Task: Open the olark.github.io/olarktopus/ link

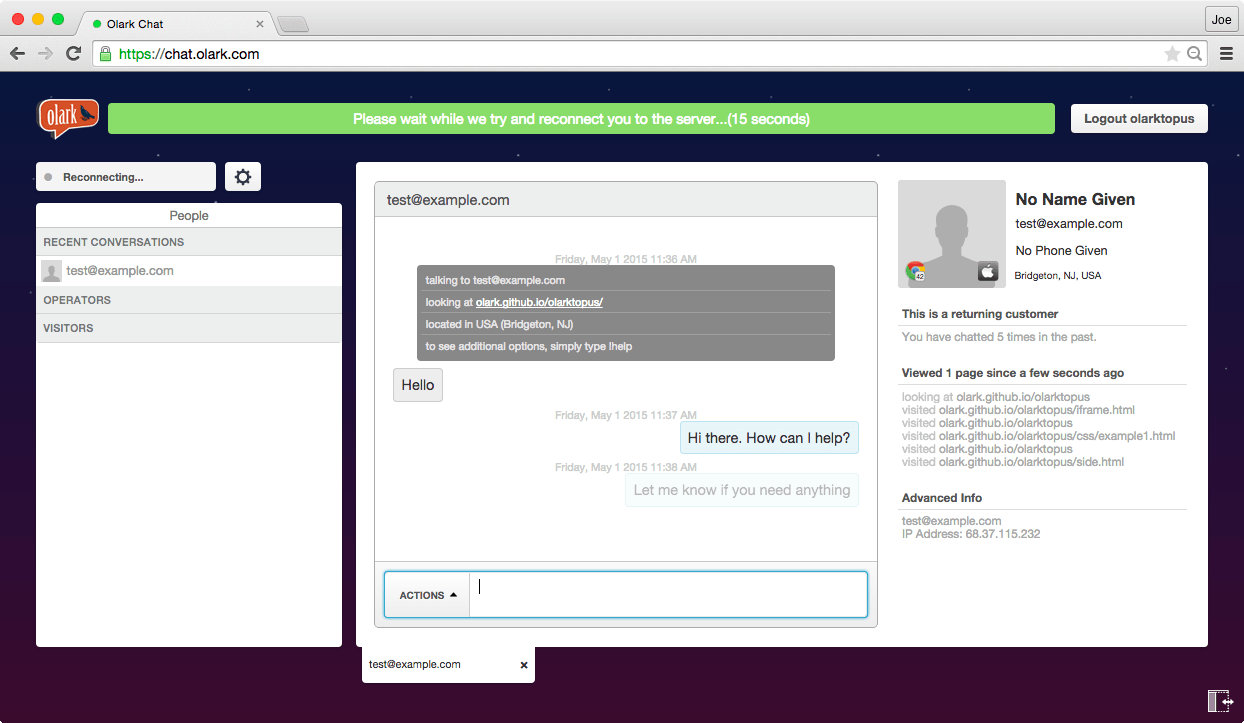Action: click(x=539, y=302)
